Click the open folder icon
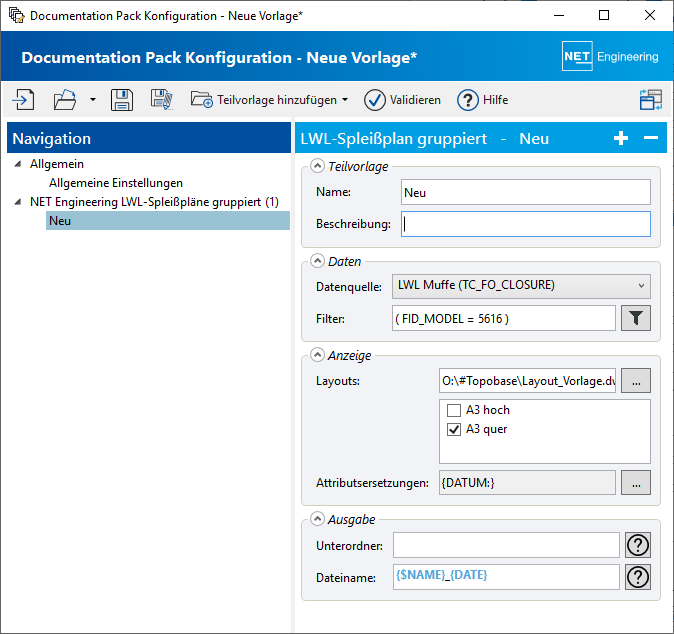 click(x=65, y=100)
